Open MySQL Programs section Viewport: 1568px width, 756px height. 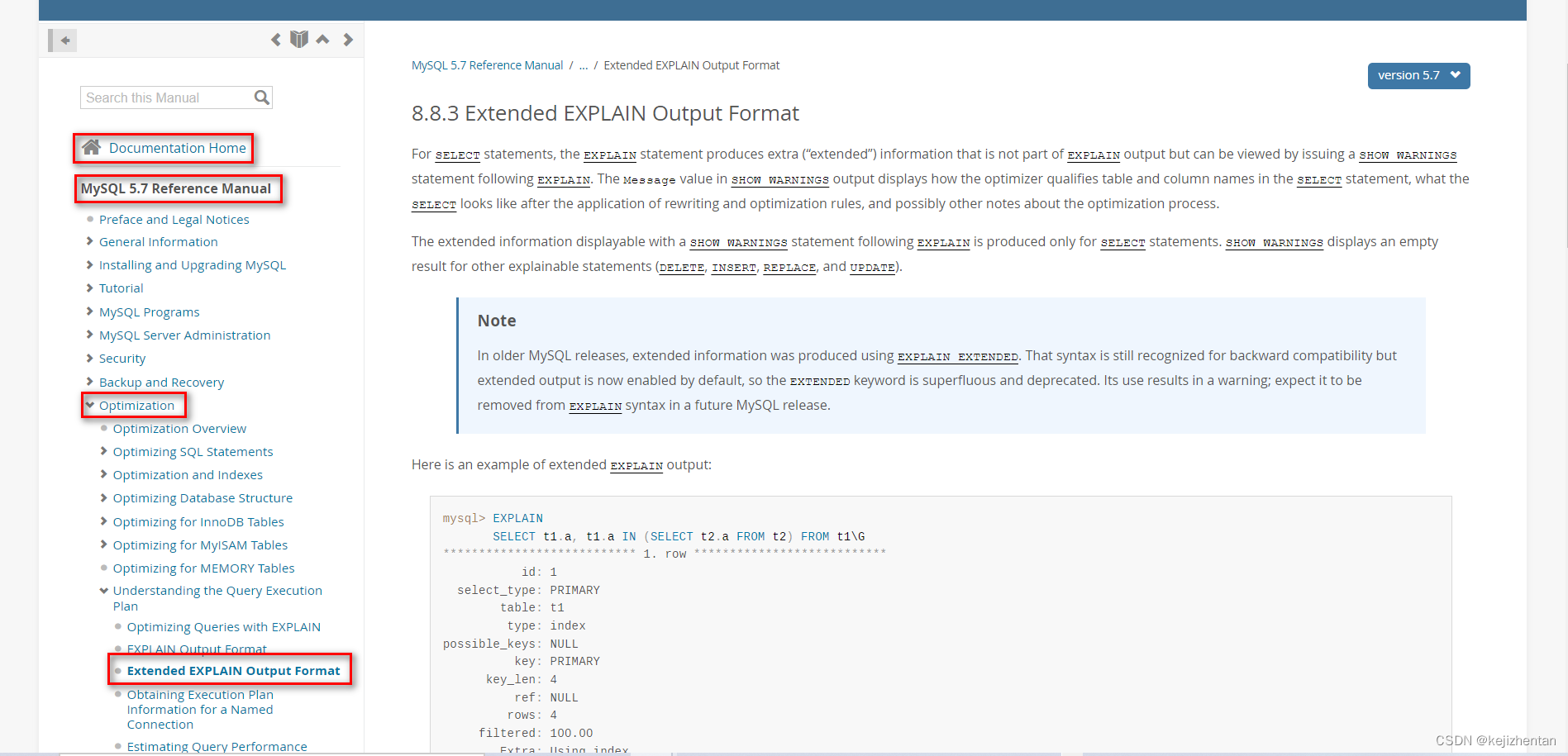pos(150,311)
